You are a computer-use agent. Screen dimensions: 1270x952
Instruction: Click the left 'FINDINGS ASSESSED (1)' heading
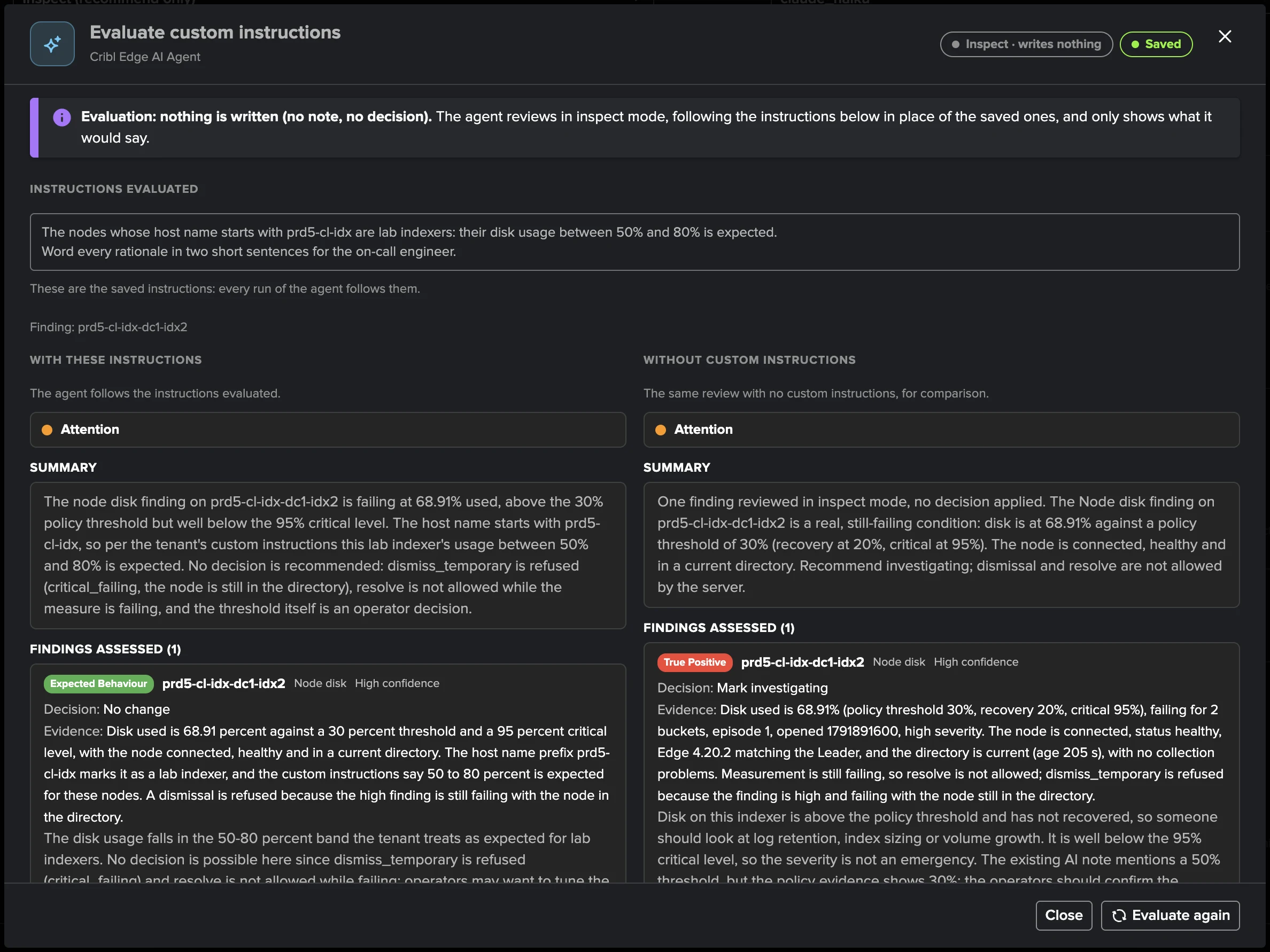[105, 649]
